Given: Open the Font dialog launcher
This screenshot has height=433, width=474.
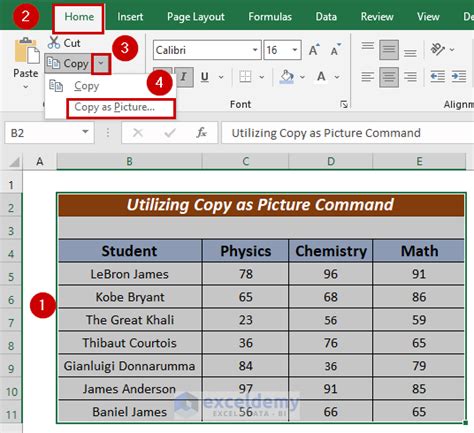Looking at the screenshot, I should 344,105.
